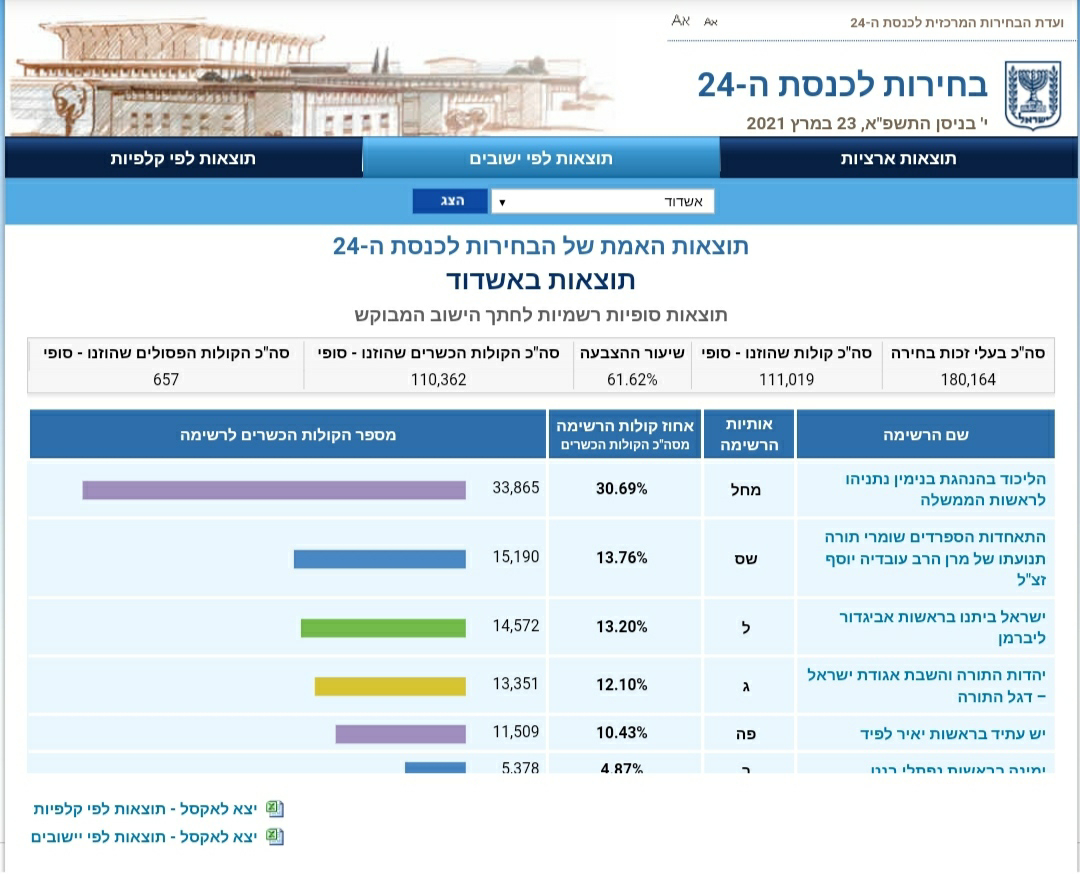
Task: Click the Shas party name 'התאחדות הספרדים שומרי תורה'
Action: (935, 537)
